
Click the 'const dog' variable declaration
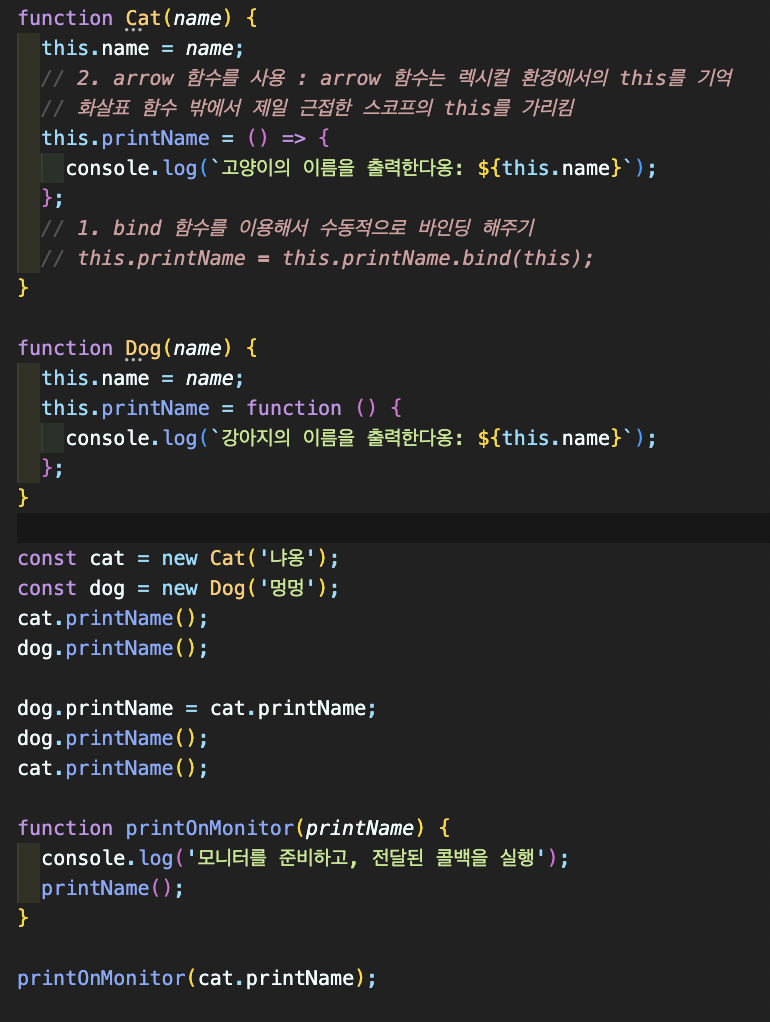(71, 588)
